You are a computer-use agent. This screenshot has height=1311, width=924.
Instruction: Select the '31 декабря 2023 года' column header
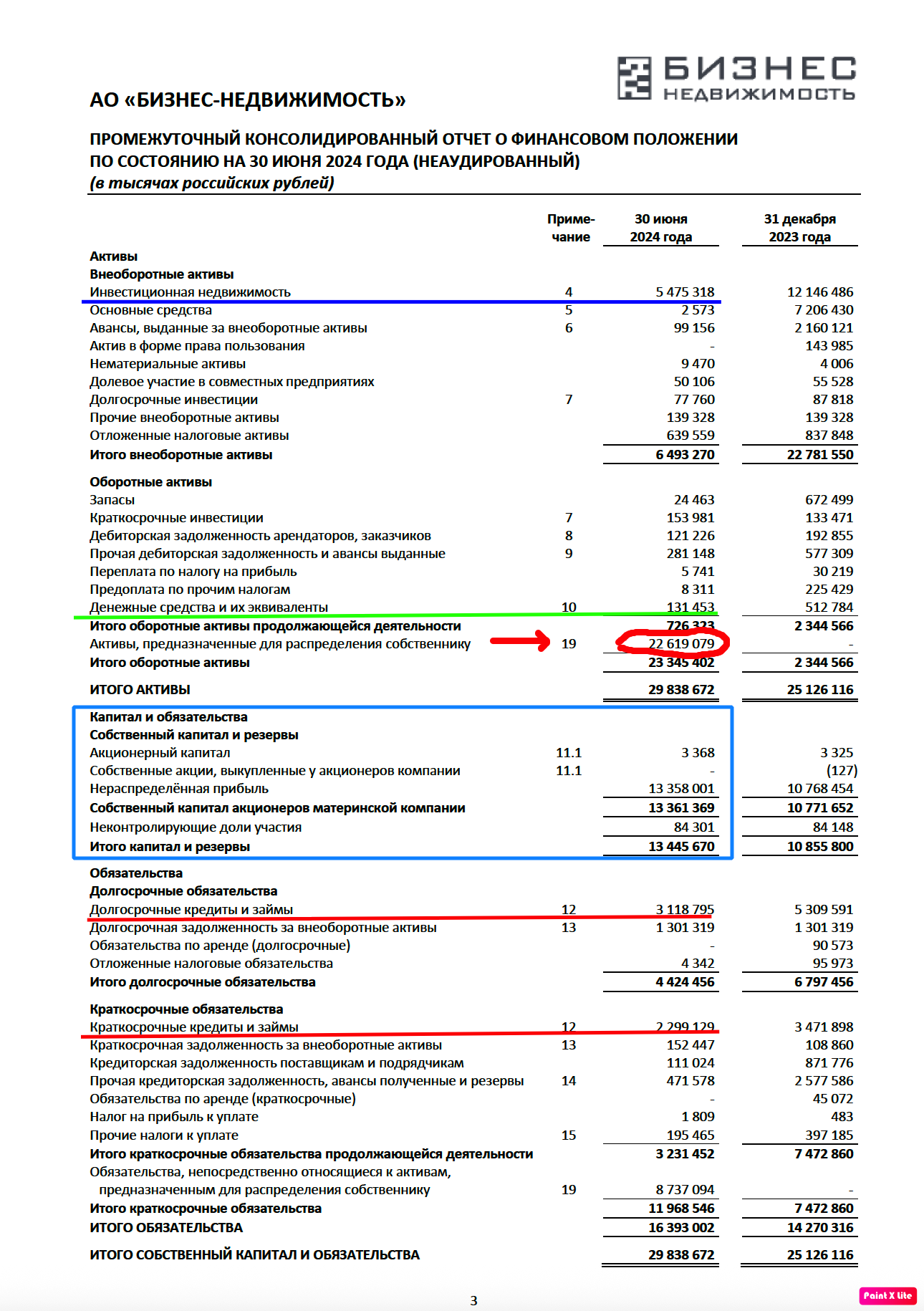(799, 228)
